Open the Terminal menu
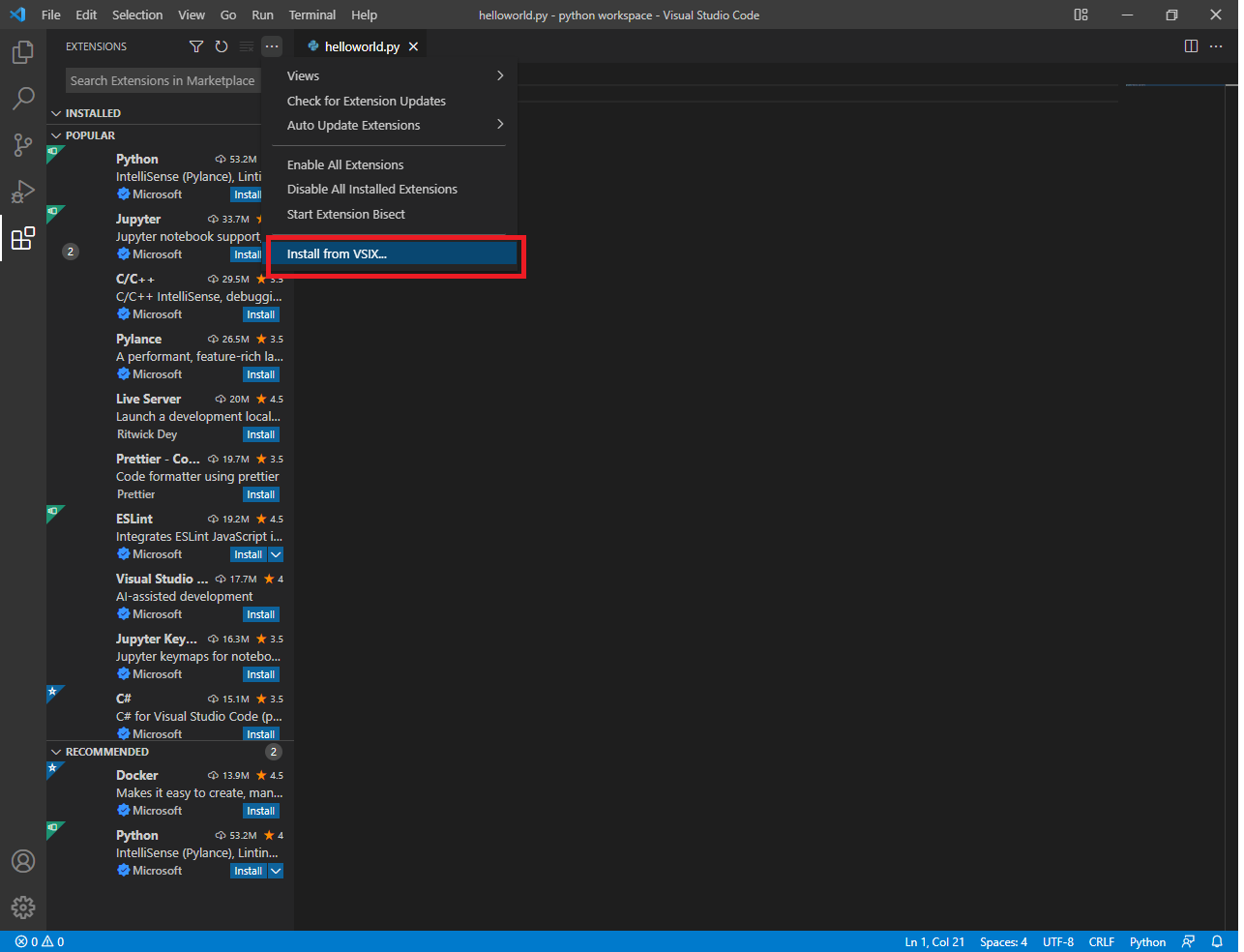The height and width of the screenshot is (952, 1244). pyautogui.click(x=312, y=15)
